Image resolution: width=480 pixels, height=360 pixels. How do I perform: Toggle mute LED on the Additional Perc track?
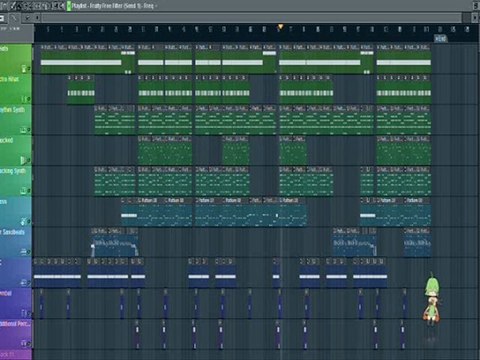tap(29, 343)
